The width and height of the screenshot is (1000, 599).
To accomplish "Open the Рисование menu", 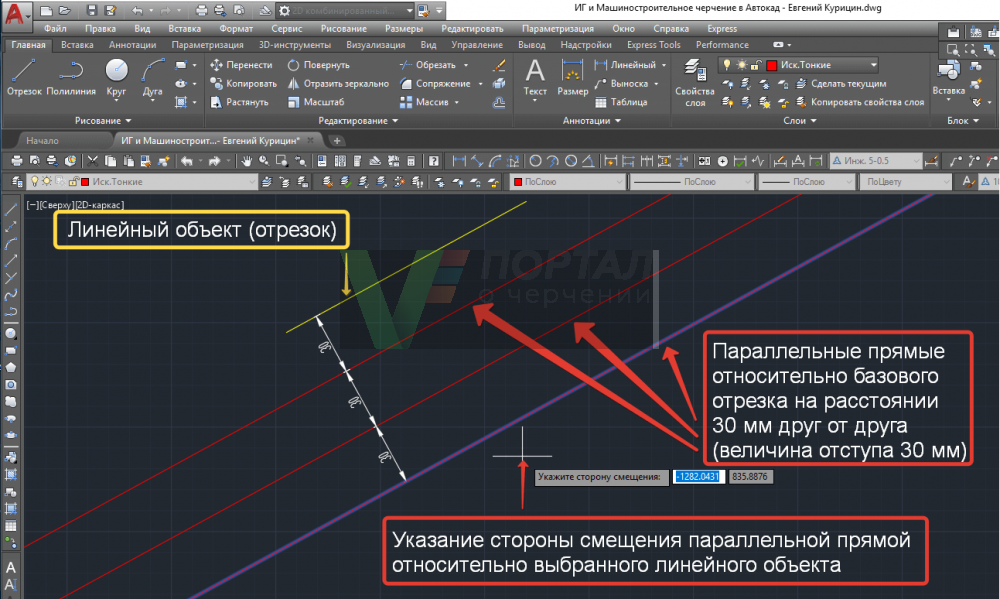I will coord(344,29).
